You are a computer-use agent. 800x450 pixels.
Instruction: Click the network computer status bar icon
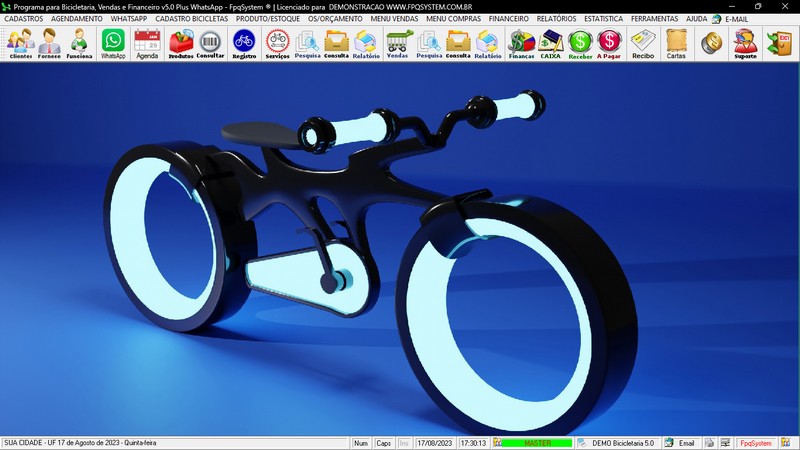pyautogui.click(x=724, y=443)
